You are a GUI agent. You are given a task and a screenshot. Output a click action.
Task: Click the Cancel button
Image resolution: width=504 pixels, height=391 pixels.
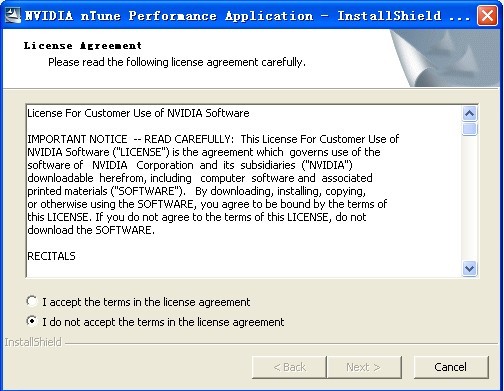coord(451,367)
